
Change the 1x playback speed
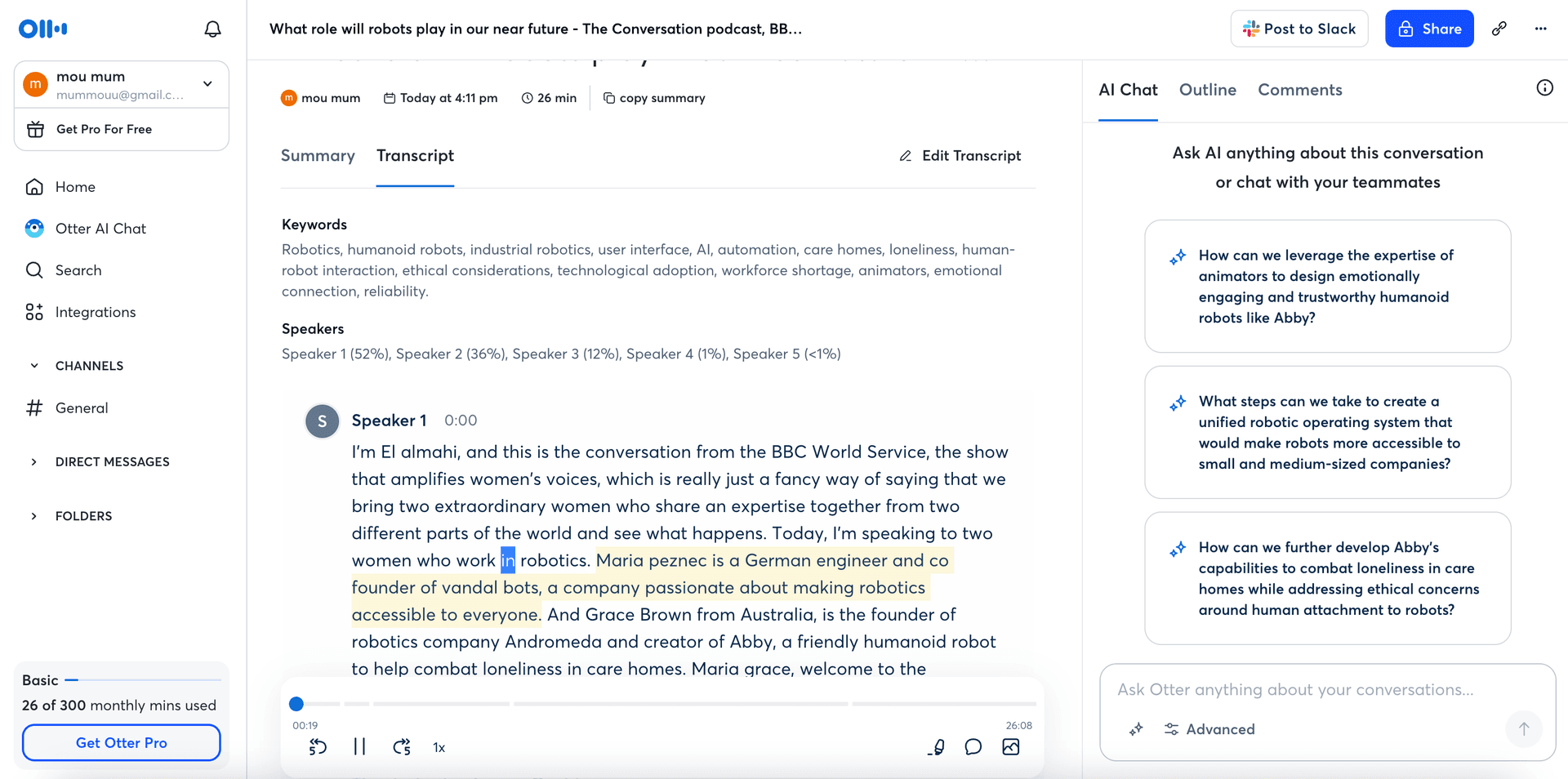(x=439, y=748)
